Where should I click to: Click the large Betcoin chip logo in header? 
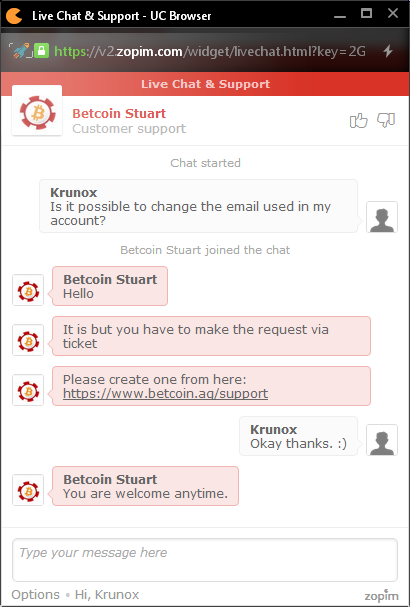click(37, 111)
